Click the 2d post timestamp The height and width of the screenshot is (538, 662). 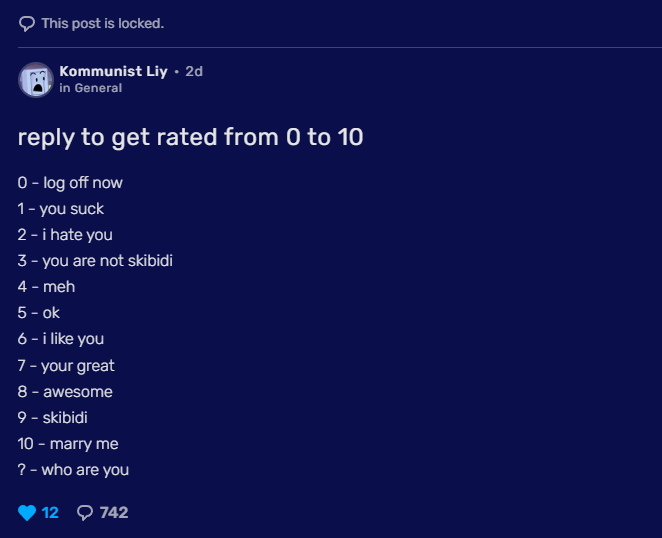click(194, 71)
